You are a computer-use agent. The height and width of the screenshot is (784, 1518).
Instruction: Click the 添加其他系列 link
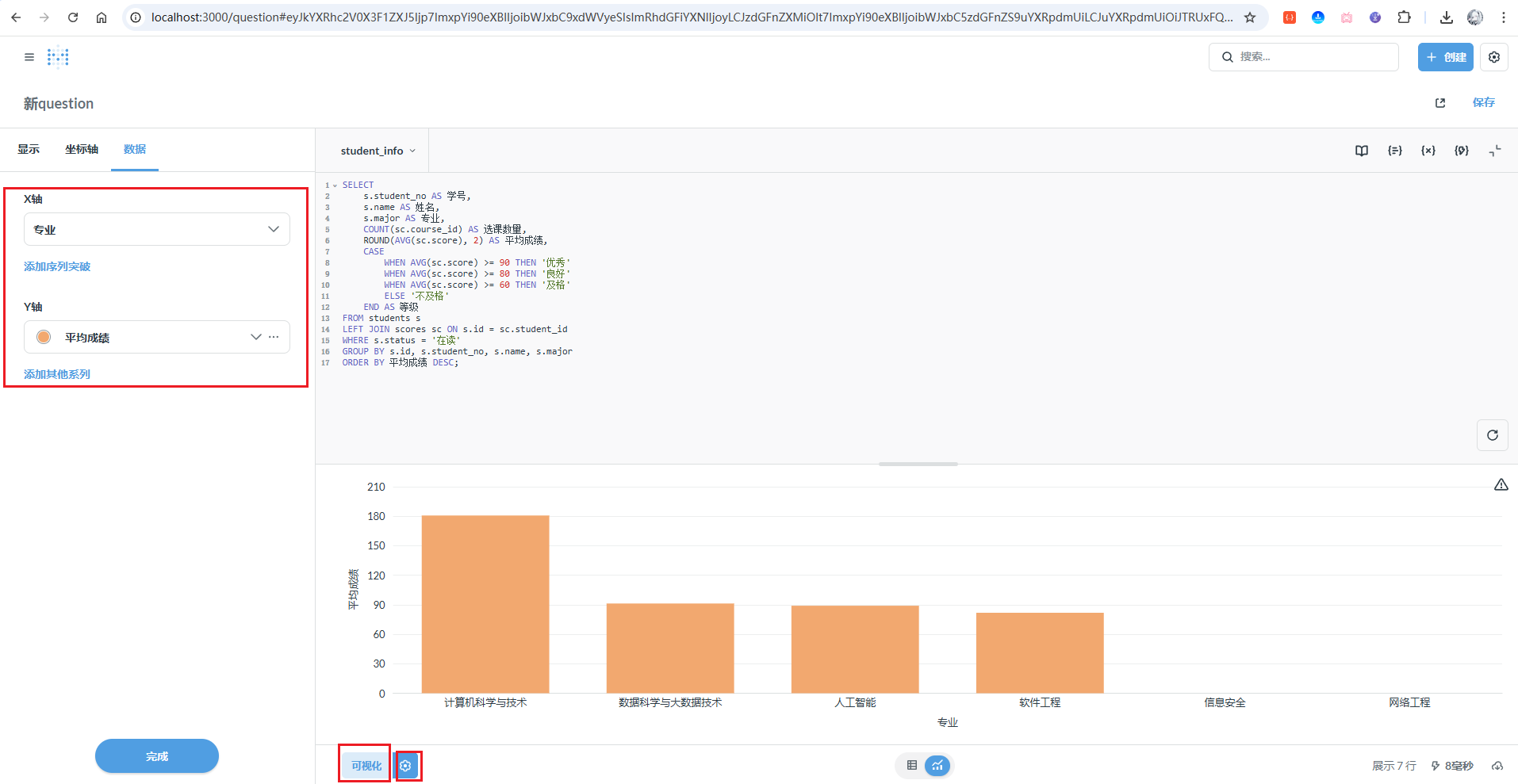(x=57, y=374)
